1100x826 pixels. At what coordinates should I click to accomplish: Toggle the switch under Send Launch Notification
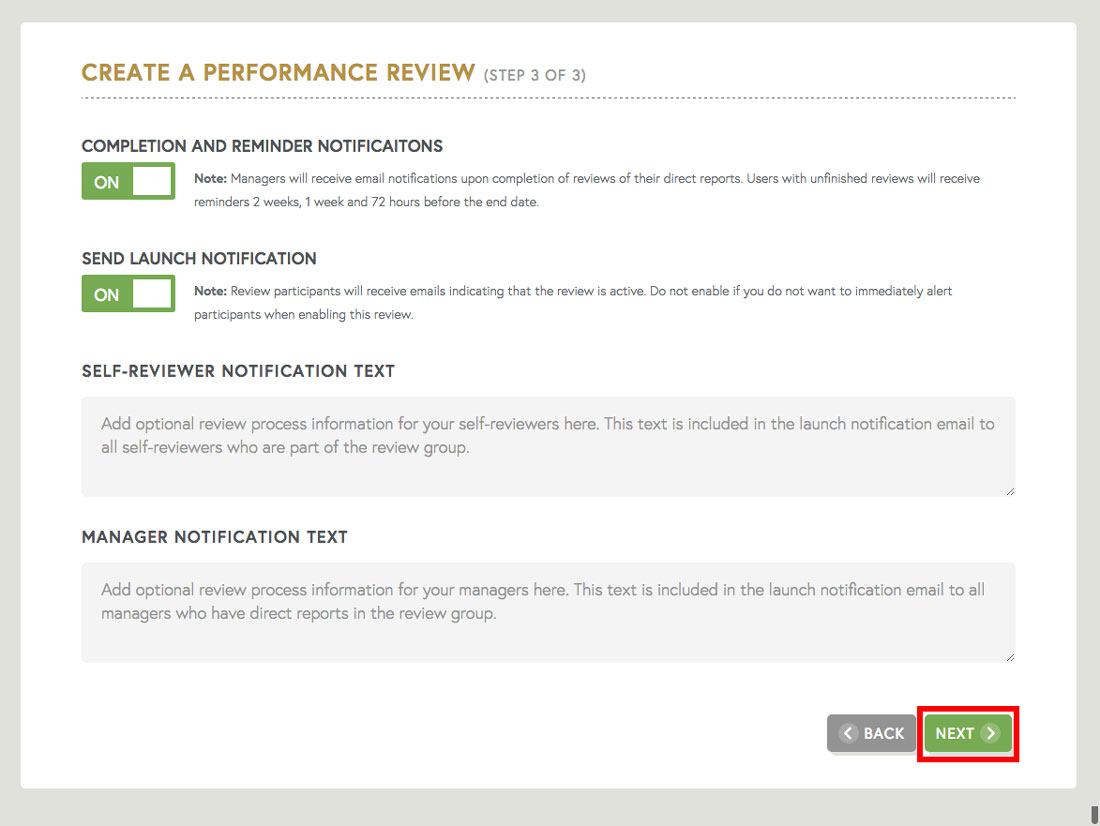pyautogui.click(x=128, y=294)
